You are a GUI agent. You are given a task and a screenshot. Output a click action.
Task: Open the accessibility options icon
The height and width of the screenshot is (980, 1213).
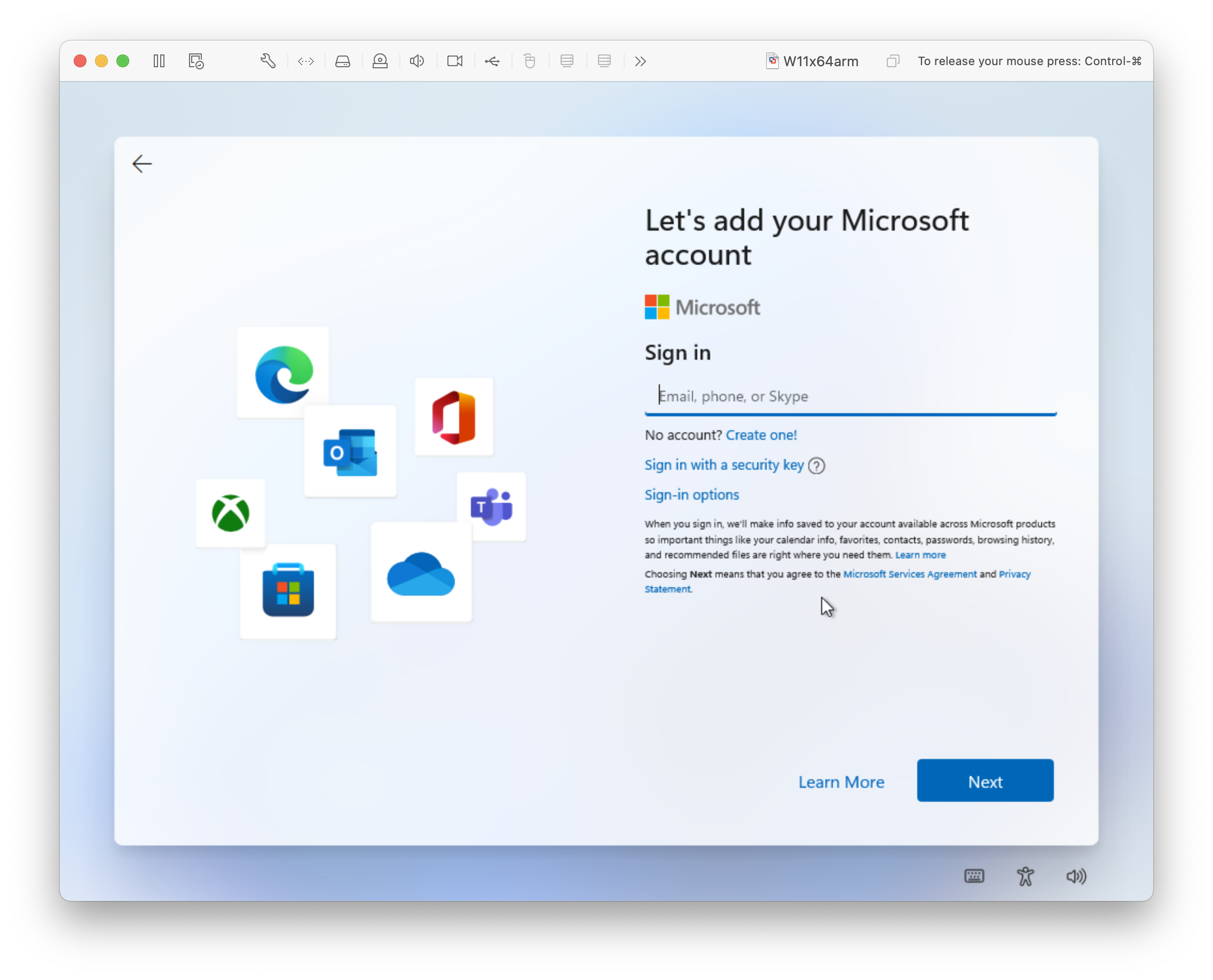pyautogui.click(x=1026, y=876)
